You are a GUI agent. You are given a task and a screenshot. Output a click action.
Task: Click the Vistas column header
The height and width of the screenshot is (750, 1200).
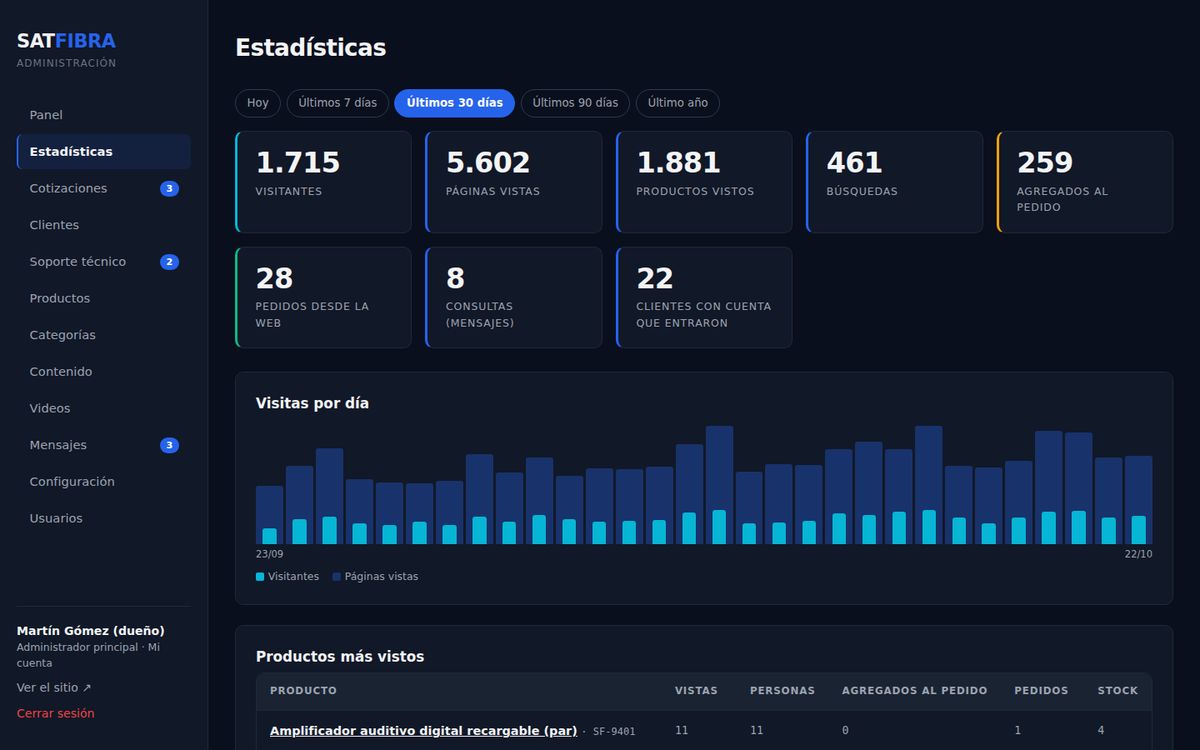tap(696, 691)
